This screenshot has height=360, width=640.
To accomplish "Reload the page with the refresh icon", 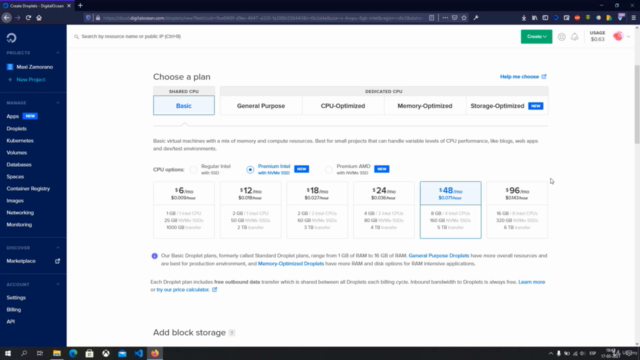I will (28, 18).
